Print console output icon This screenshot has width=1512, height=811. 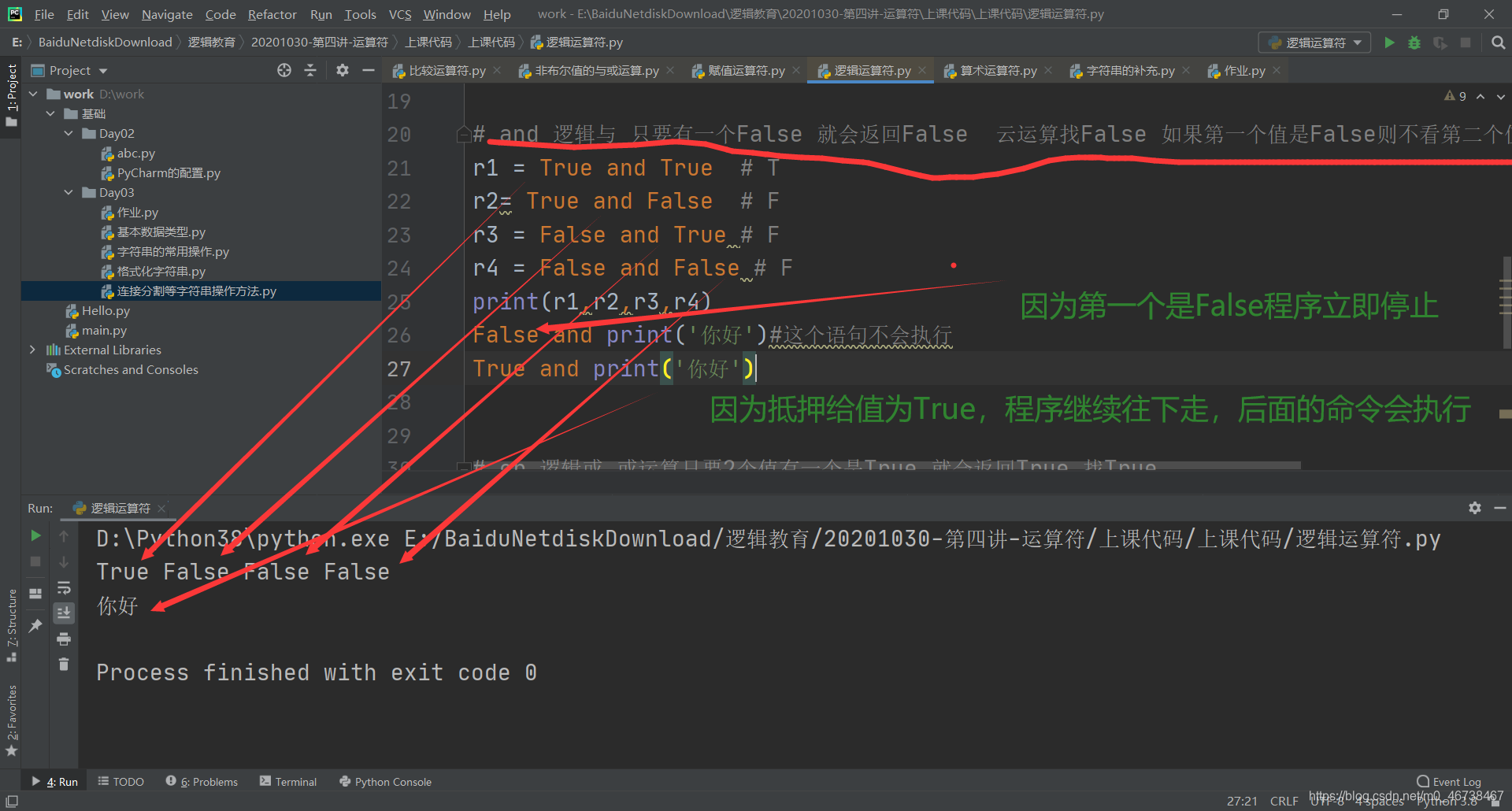[x=64, y=639]
